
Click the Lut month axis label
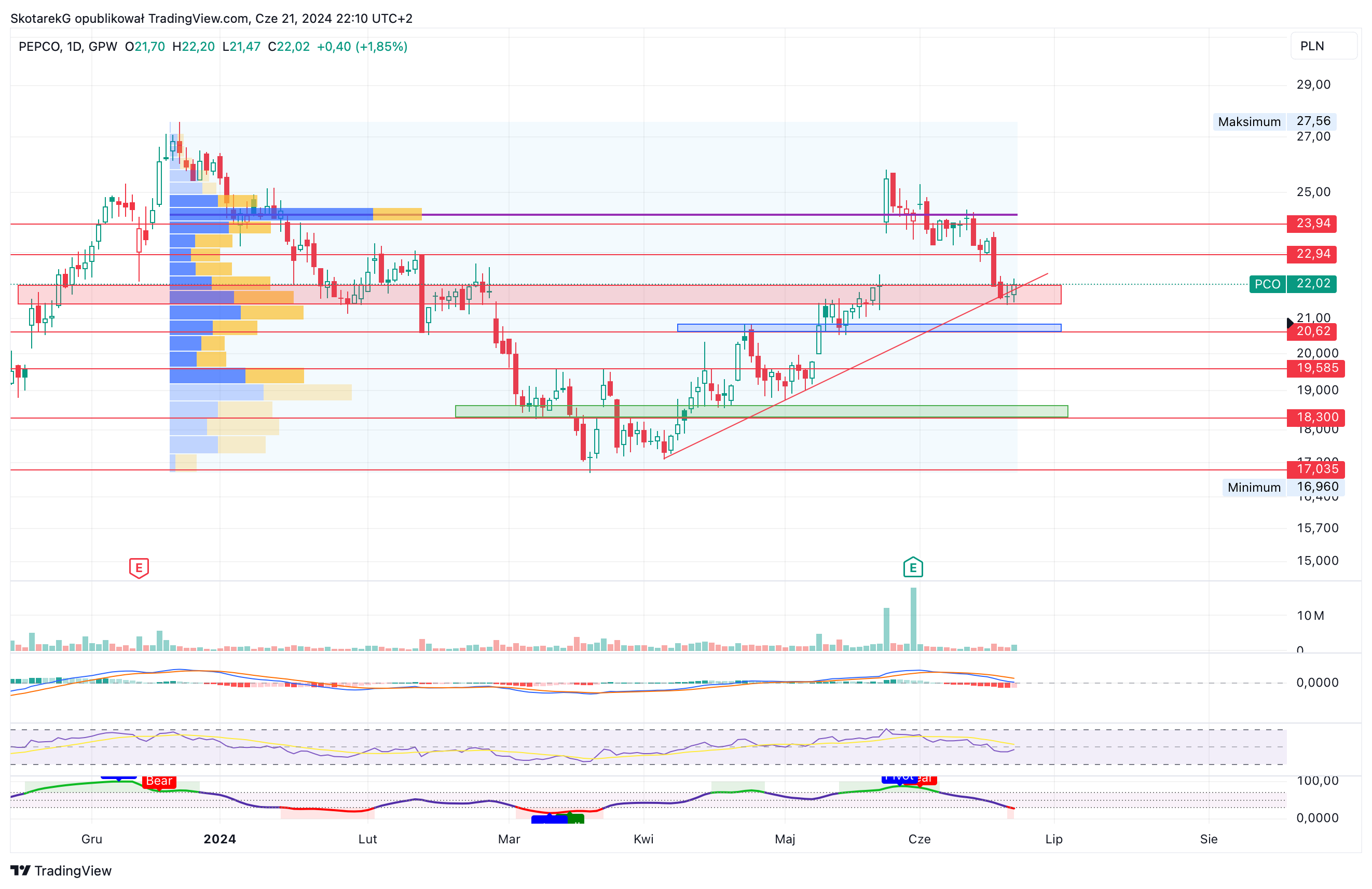coord(367,839)
